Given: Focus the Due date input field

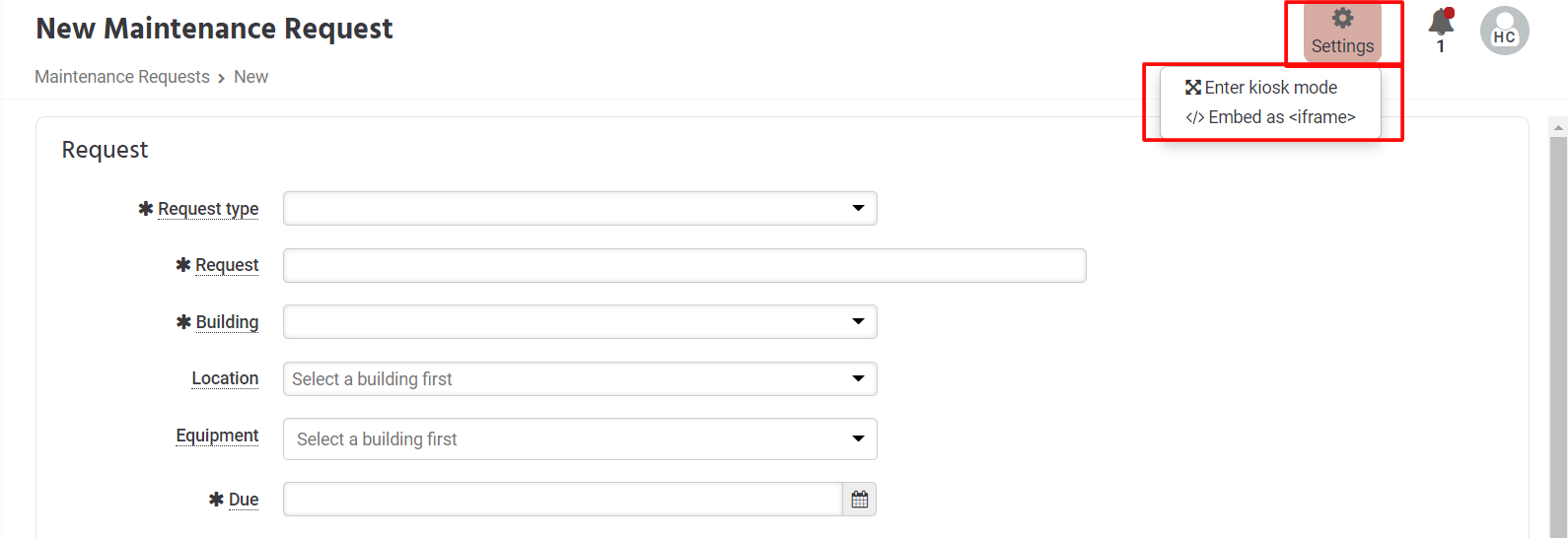Looking at the screenshot, I should coord(562,500).
